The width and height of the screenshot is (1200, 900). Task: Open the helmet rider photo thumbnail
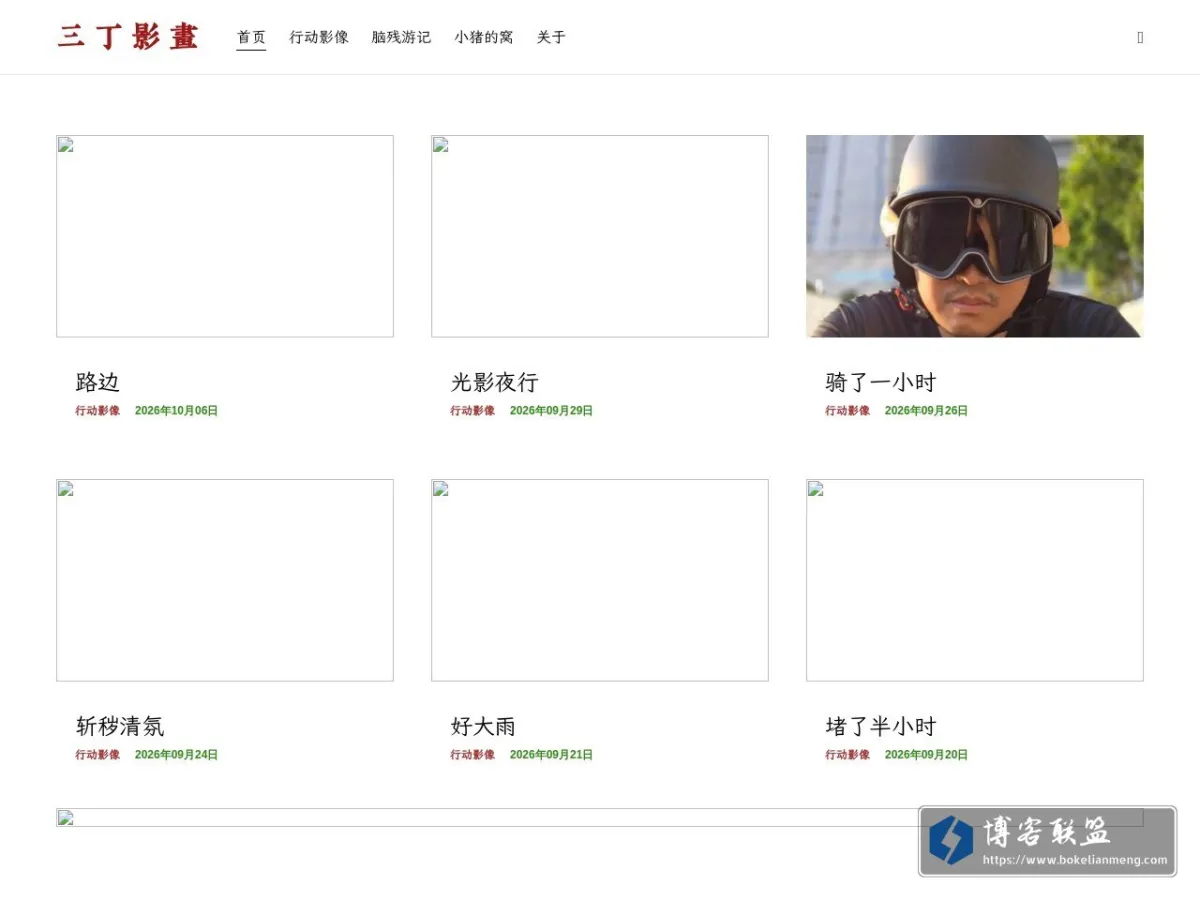point(975,236)
